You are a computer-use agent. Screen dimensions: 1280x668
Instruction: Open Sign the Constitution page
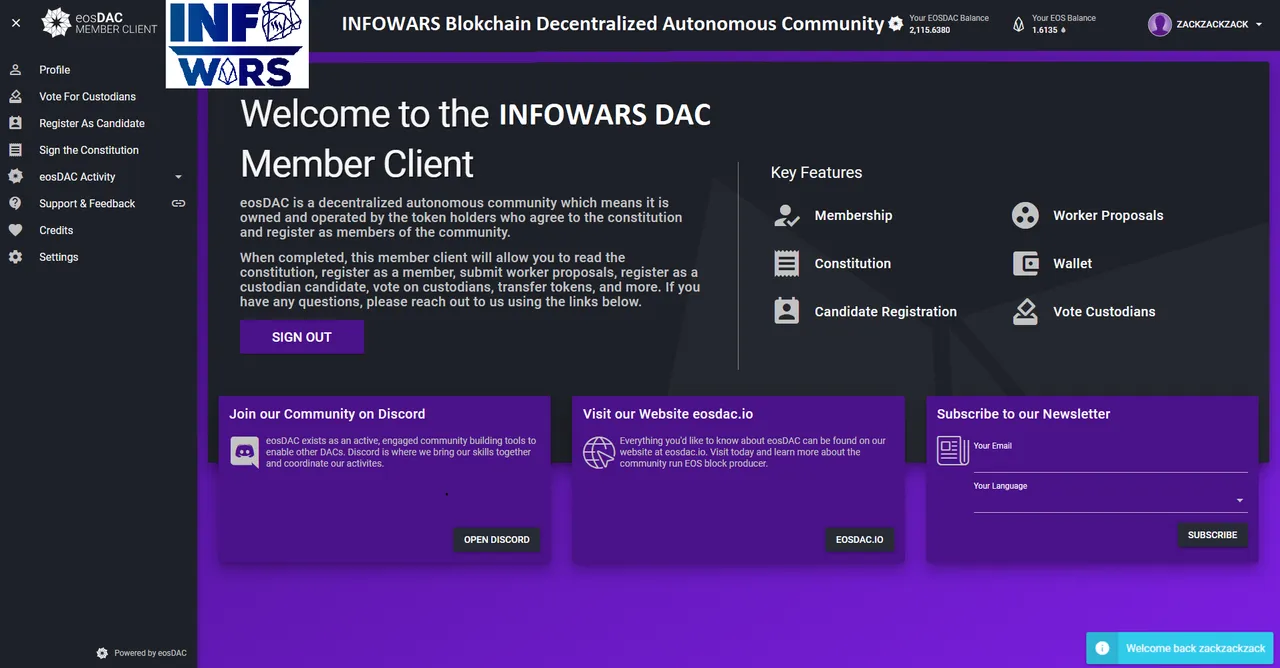(x=98, y=150)
